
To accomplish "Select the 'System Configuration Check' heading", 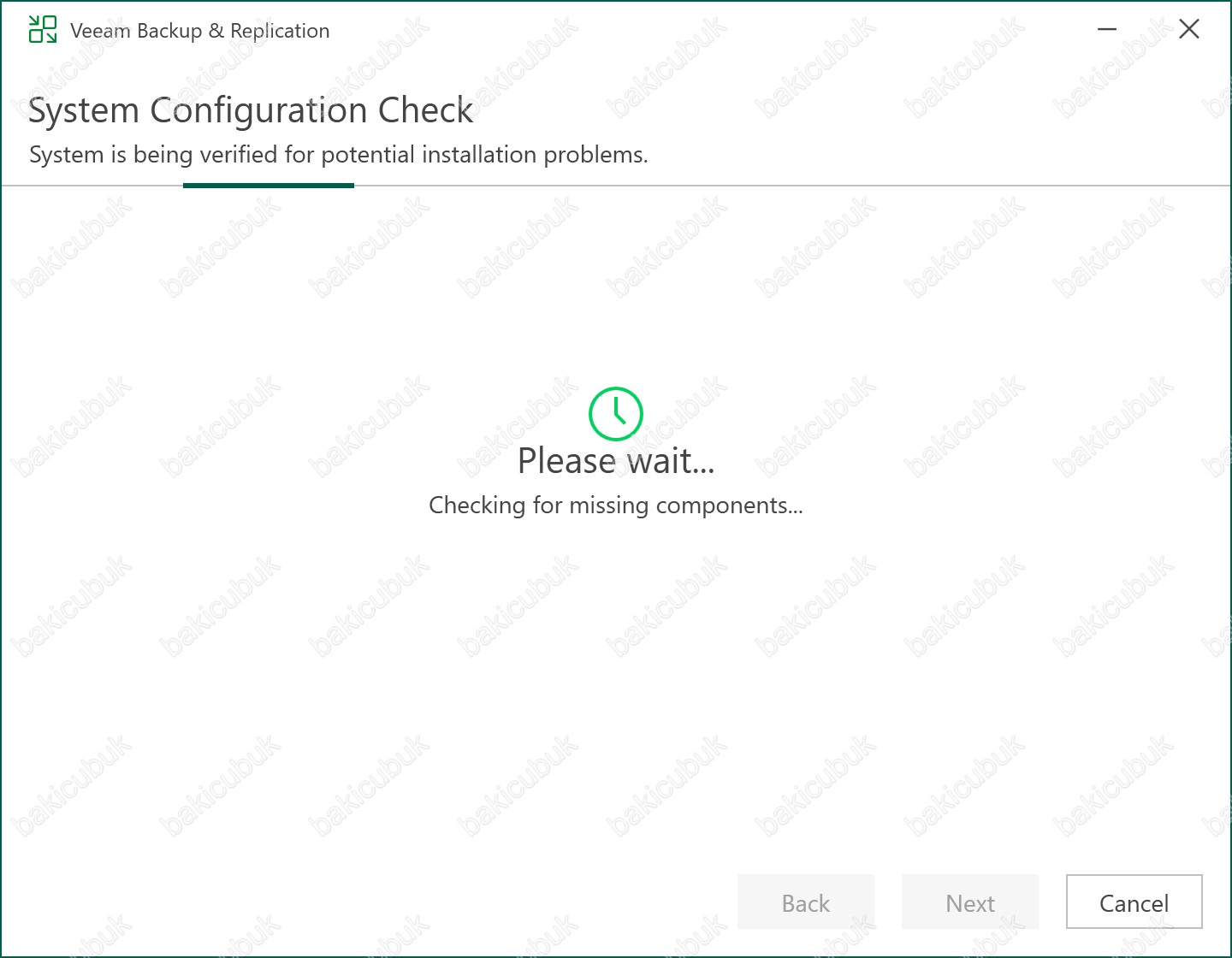I will tap(250, 110).
